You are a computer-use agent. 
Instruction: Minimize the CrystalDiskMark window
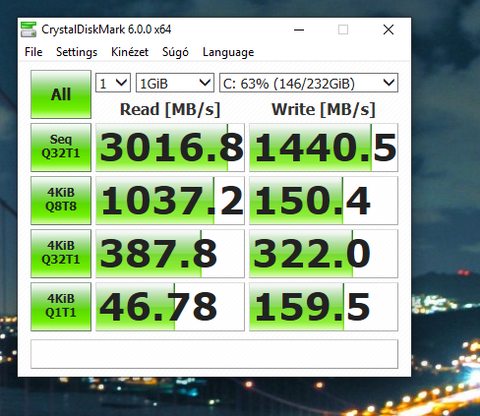coord(299,30)
